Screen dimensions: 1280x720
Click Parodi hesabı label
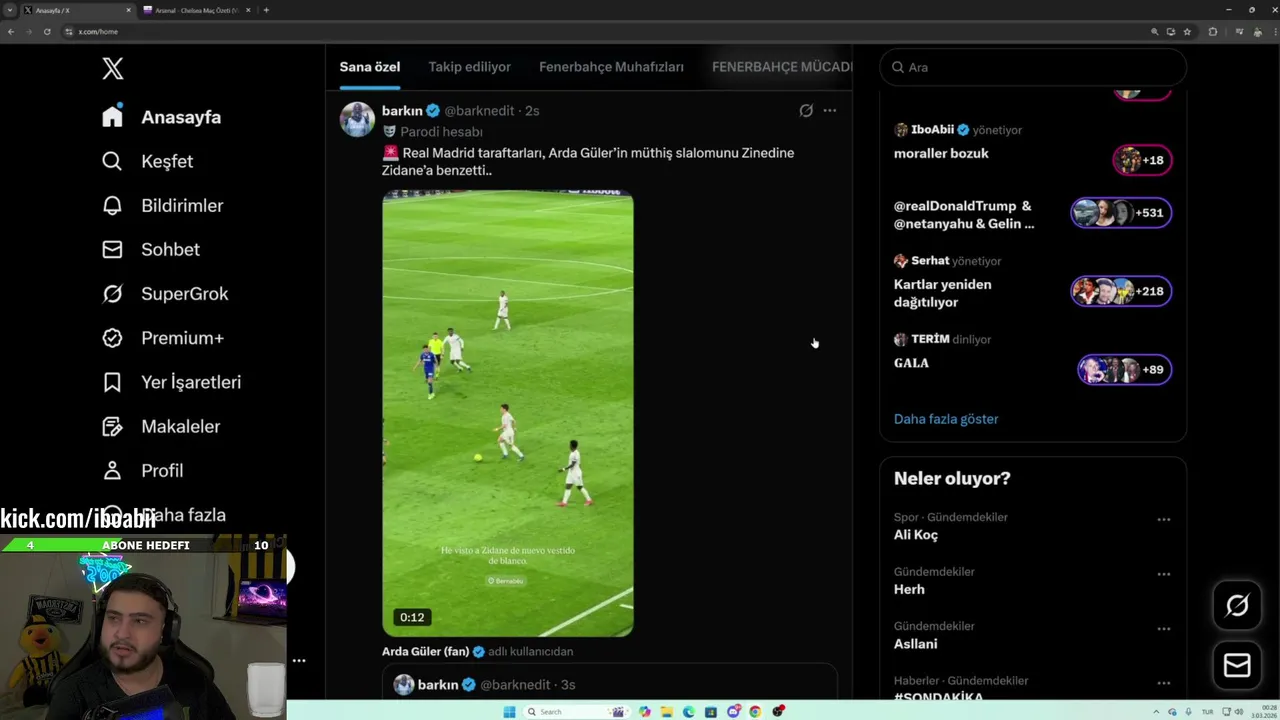(x=441, y=131)
